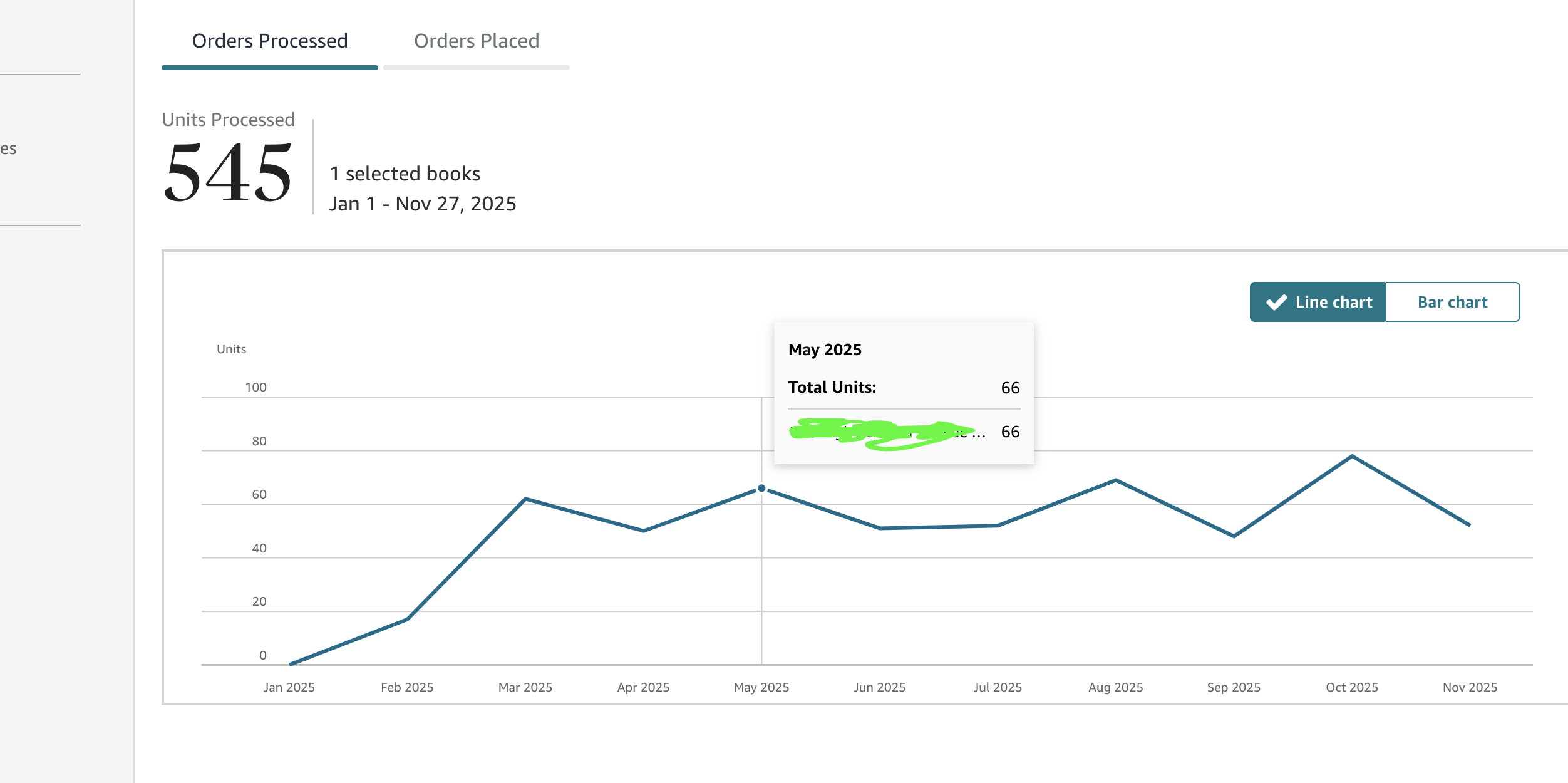Switch to the Orders Placed tab
1568x783 pixels.
[x=476, y=41]
